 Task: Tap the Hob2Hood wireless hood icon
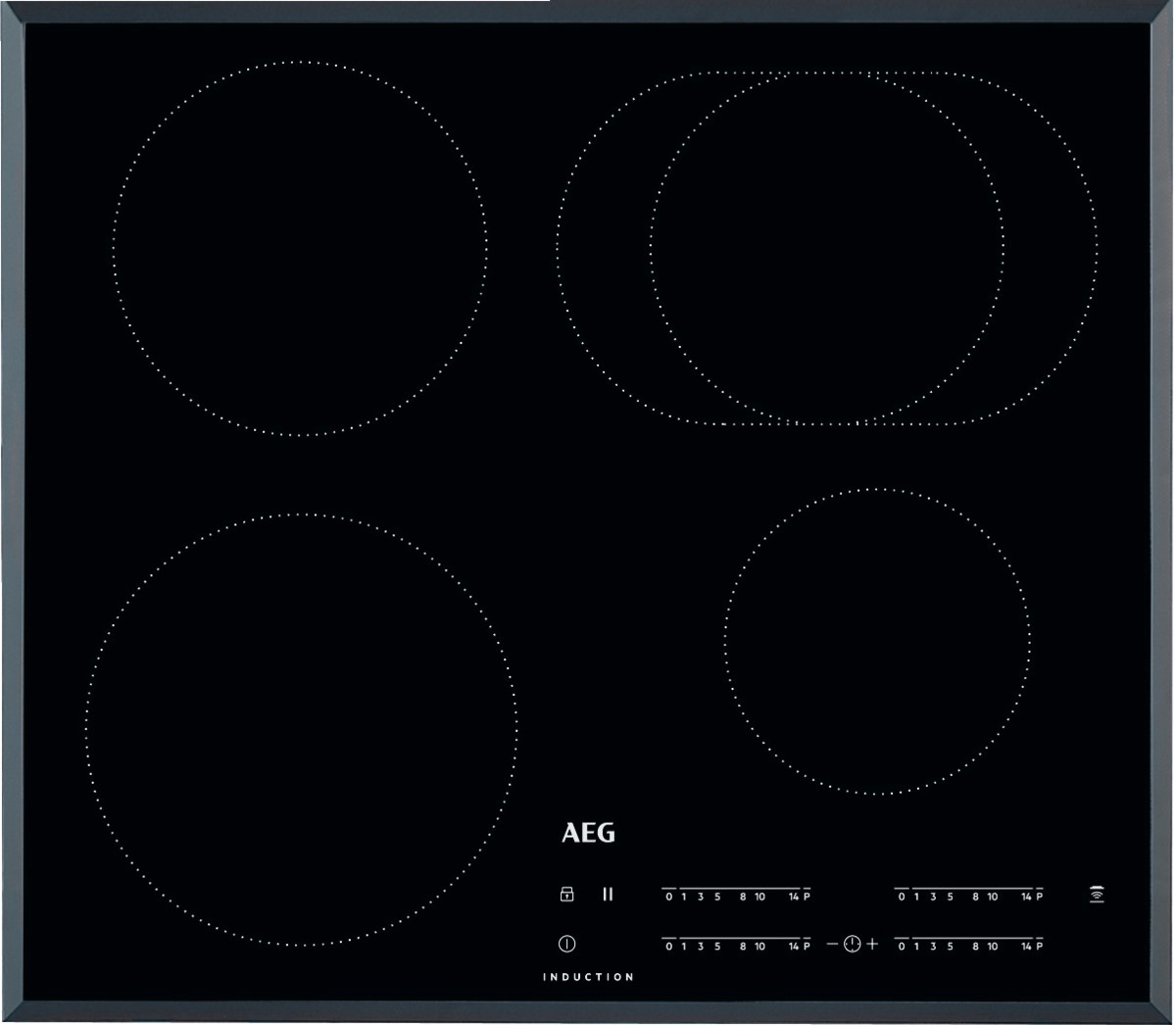coord(1096,895)
